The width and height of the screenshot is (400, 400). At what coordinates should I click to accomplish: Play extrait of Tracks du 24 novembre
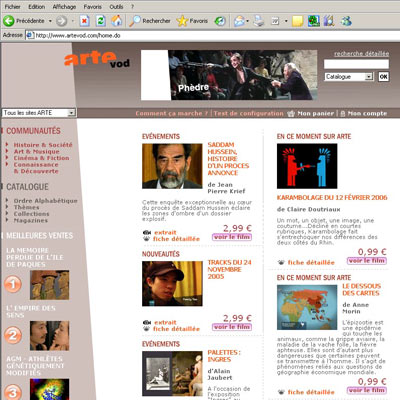pyautogui.click(x=165, y=323)
